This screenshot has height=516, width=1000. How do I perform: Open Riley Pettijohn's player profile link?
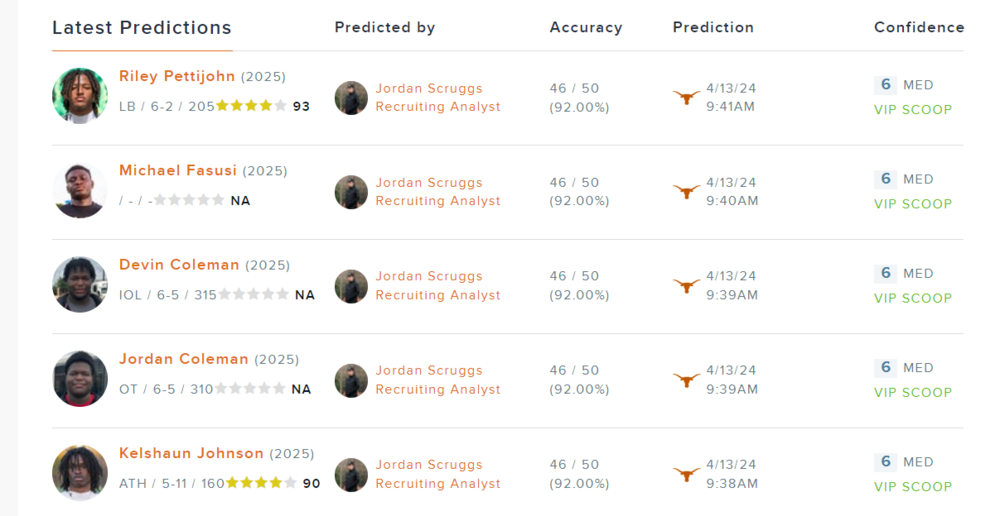[x=177, y=76]
